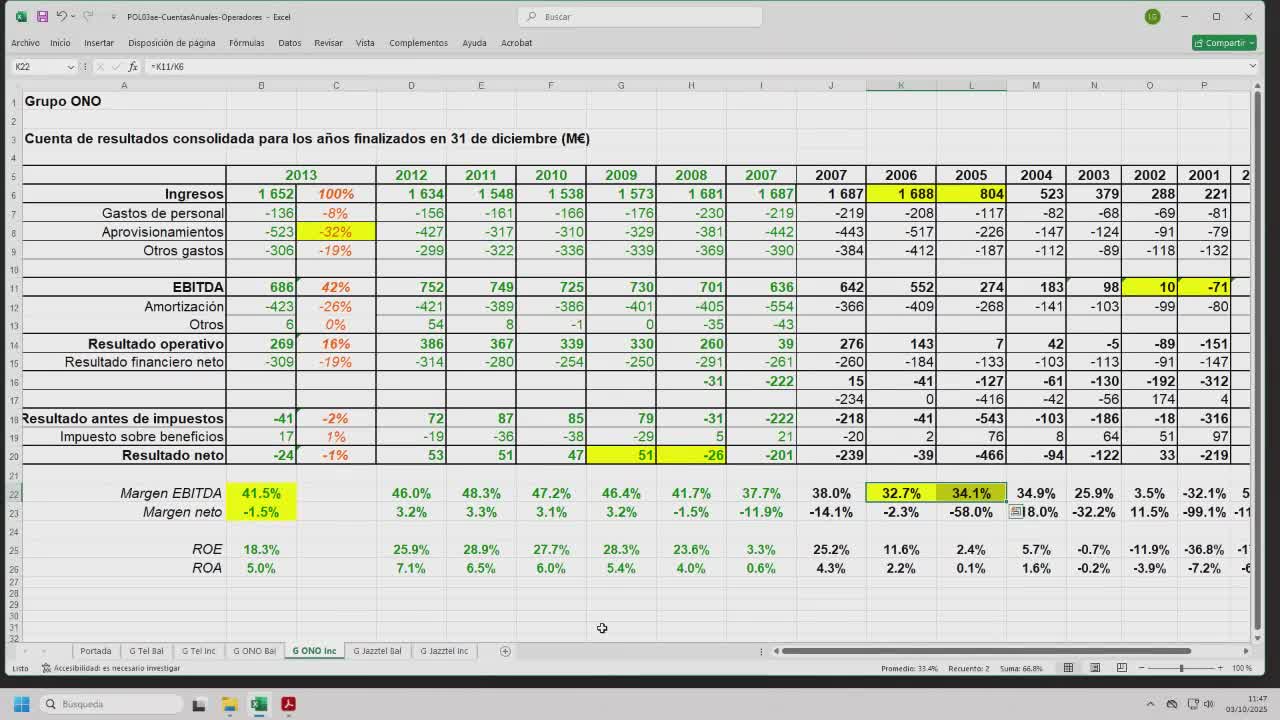Redo the action with the redo arrow
Screen dimensions: 1280x720
87,17
